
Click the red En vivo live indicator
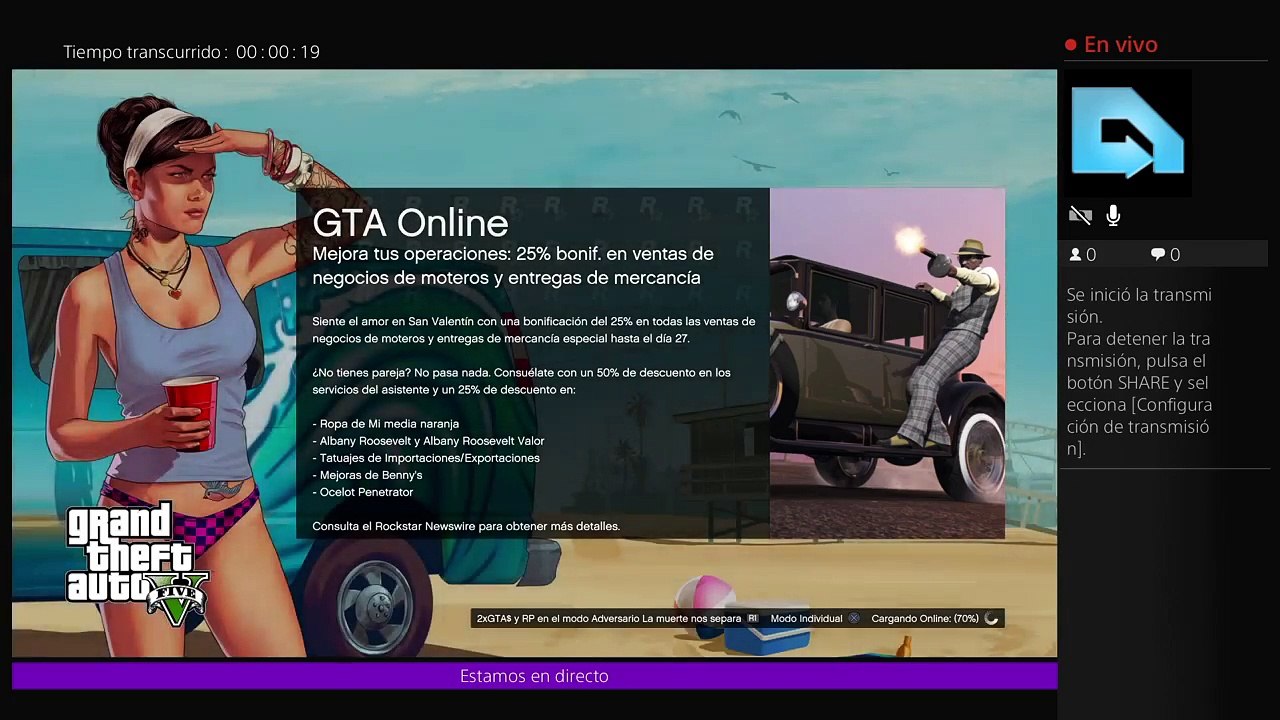(x=1111, y=45)
